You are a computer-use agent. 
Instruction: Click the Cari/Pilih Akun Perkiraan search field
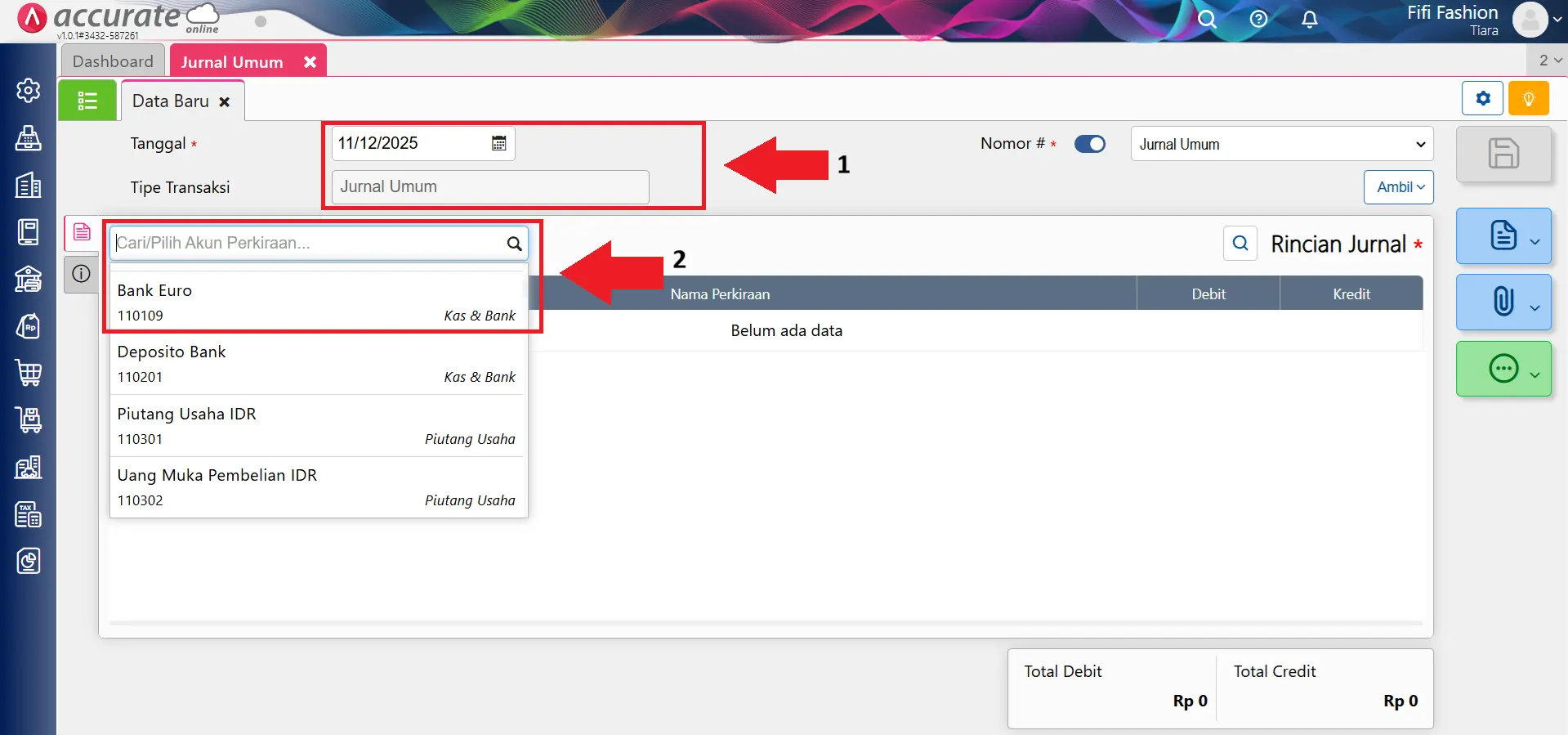coord(307,243)
